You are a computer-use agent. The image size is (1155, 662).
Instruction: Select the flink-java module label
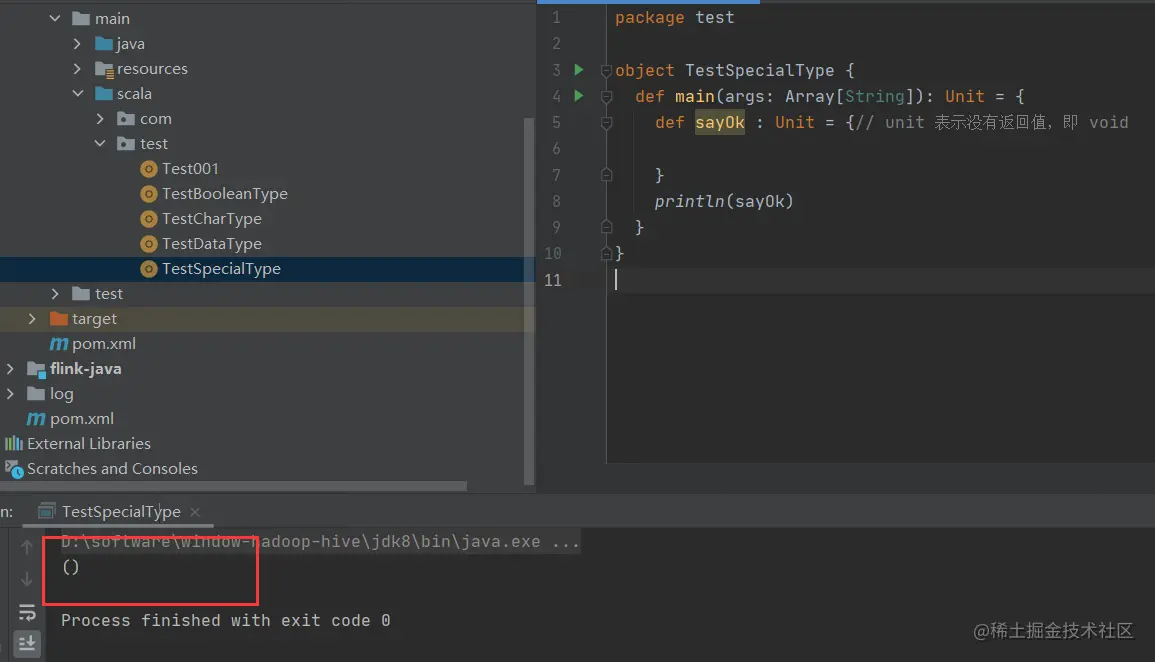tap(85, 369)
